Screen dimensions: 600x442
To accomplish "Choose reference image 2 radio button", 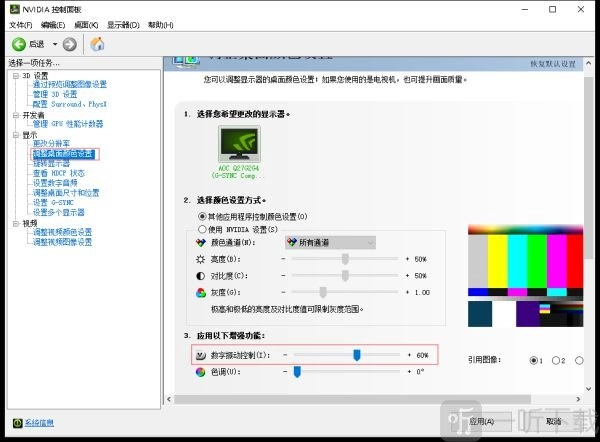I will 555,360.
